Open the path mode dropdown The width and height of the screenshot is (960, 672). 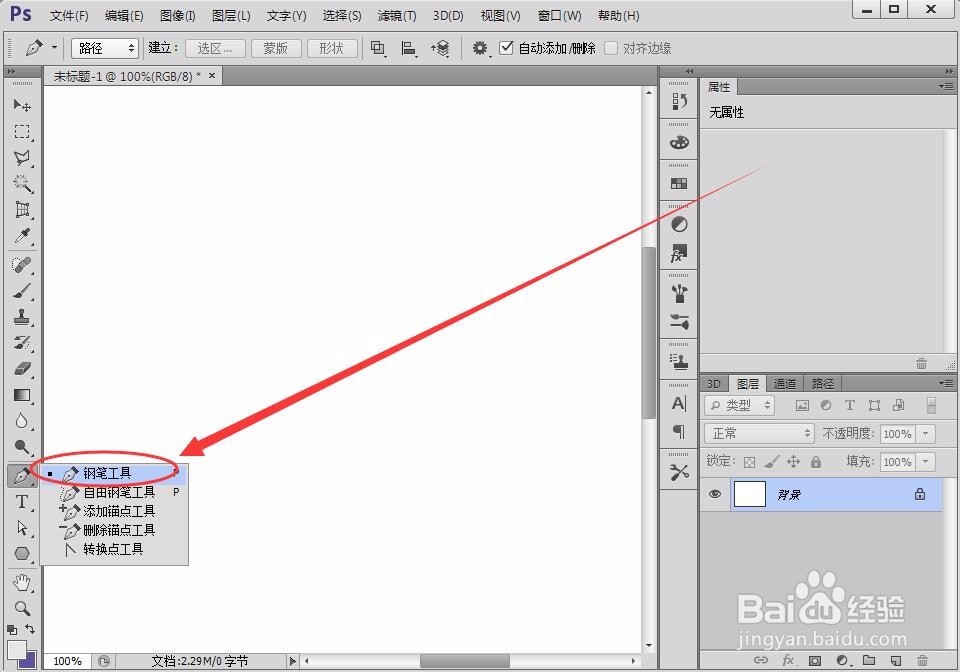click(105, 48)
